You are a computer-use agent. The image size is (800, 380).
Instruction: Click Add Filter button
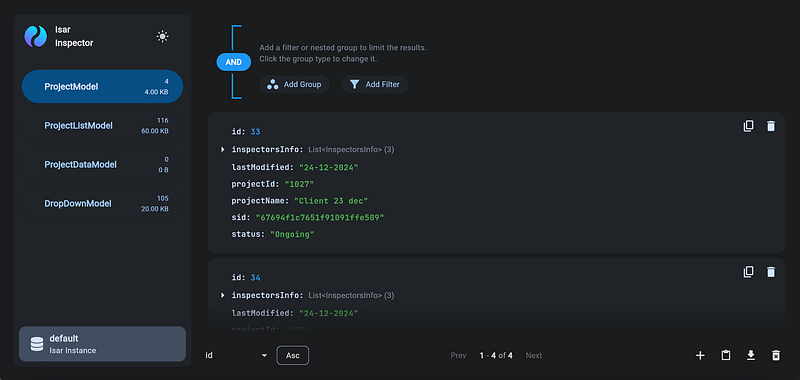point(374,84)
